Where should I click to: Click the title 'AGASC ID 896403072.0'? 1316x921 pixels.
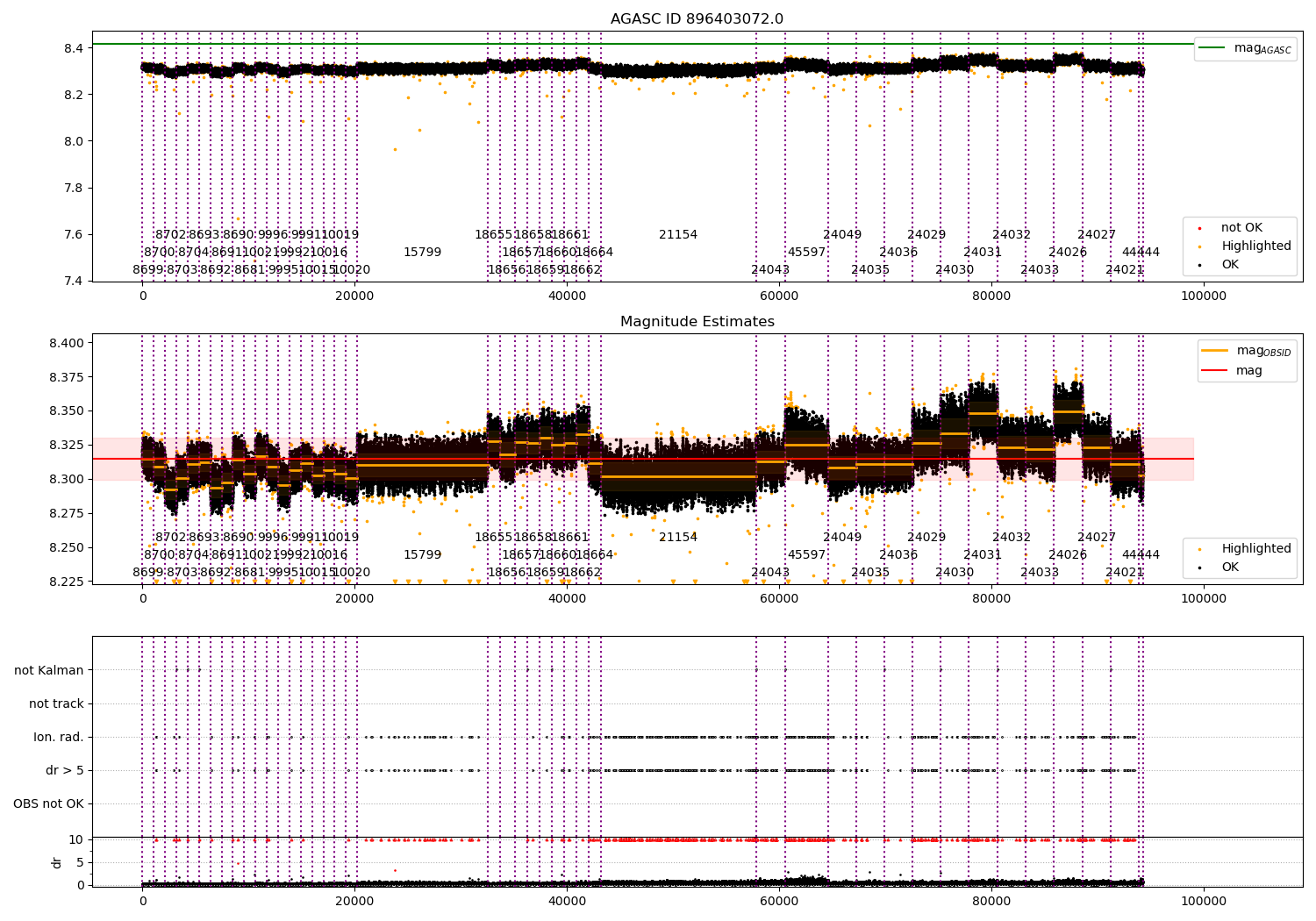[697, 19]
